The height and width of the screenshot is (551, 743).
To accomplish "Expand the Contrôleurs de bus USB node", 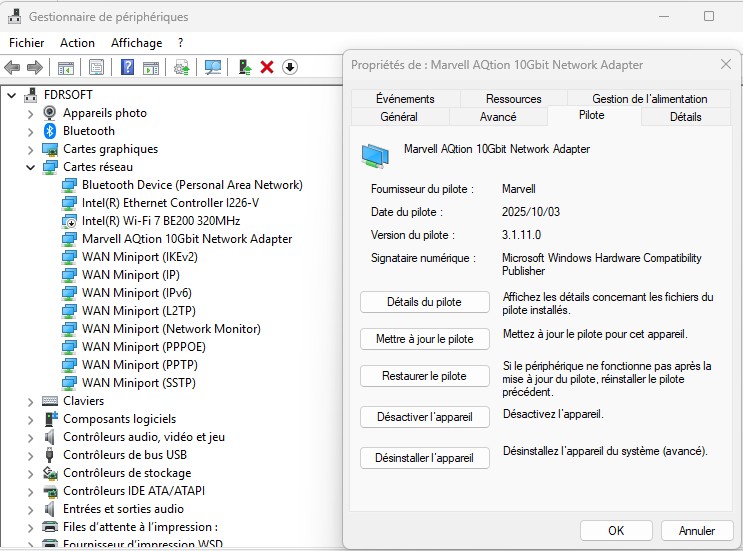I will (x=30, y=455).
